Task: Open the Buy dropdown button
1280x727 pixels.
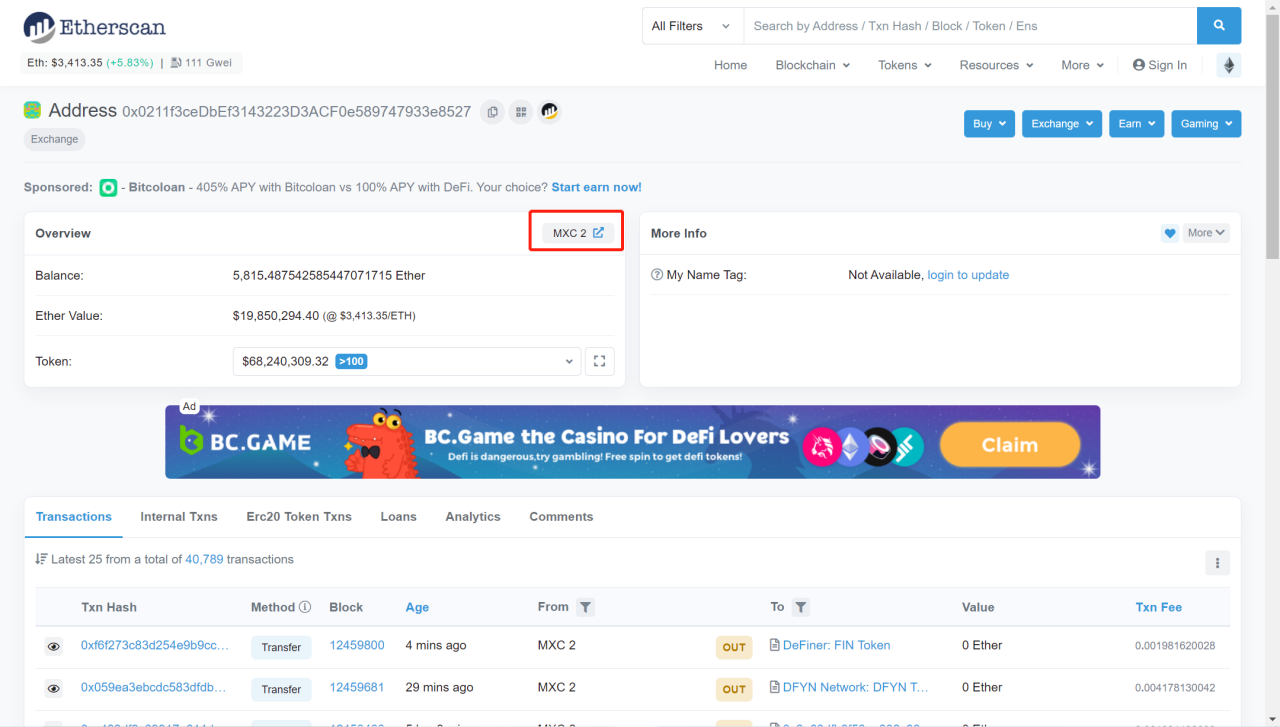Action: pyautogui.click(x=990, y=124)
